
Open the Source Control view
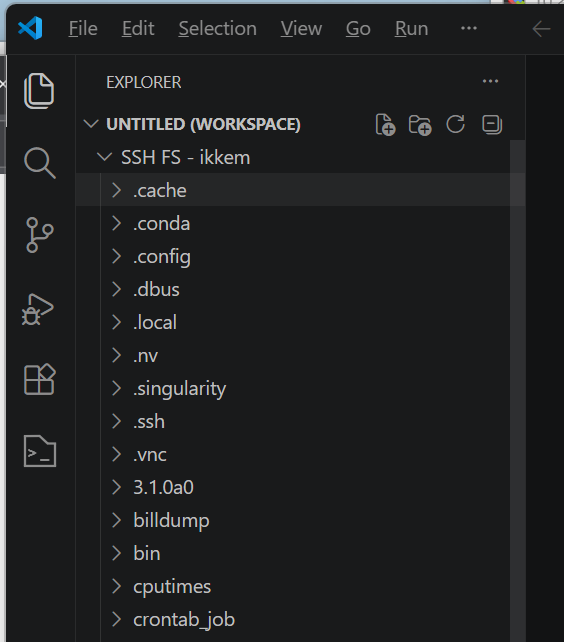point(39,235)
